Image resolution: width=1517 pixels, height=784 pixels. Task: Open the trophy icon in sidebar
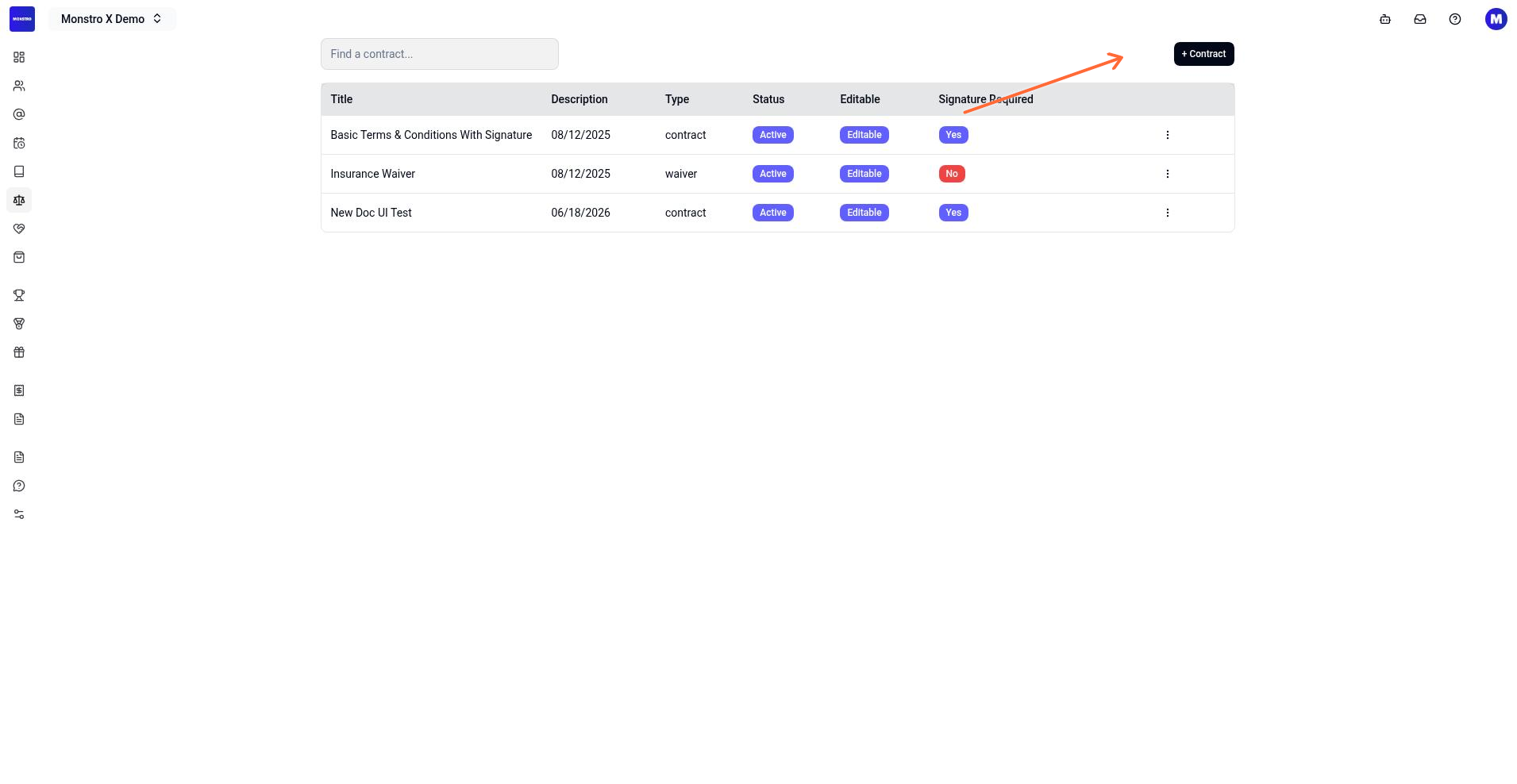[19, 295]
